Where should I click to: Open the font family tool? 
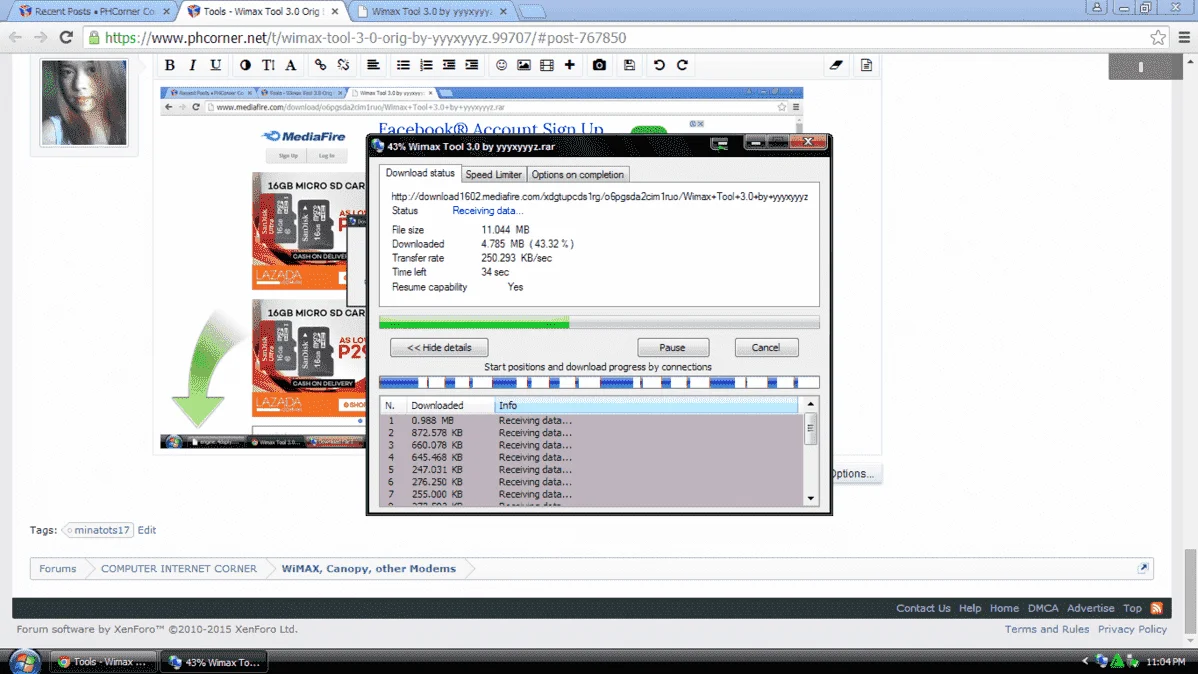tap(291, 65)
